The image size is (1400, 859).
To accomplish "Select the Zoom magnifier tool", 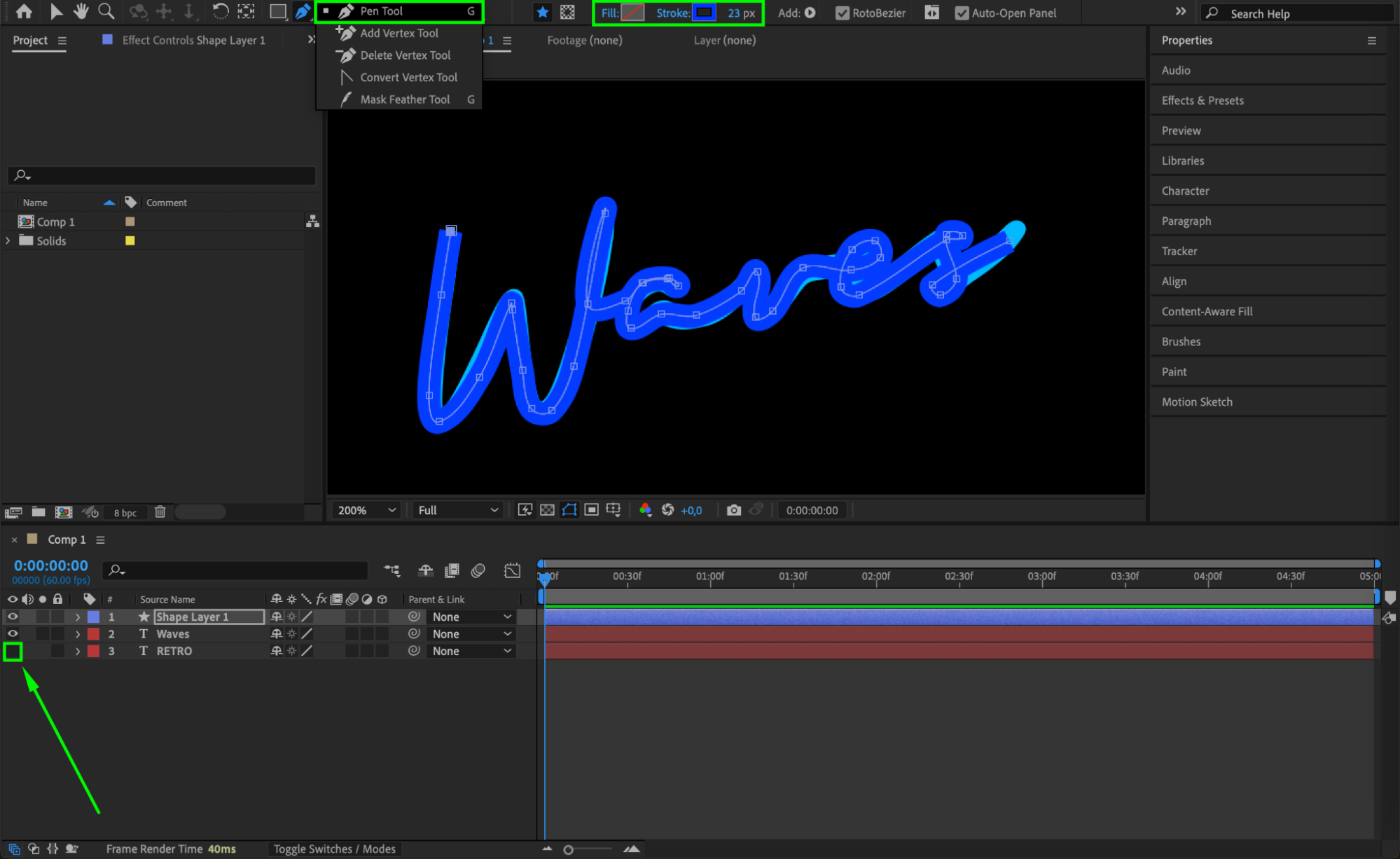I will (106, 11).
